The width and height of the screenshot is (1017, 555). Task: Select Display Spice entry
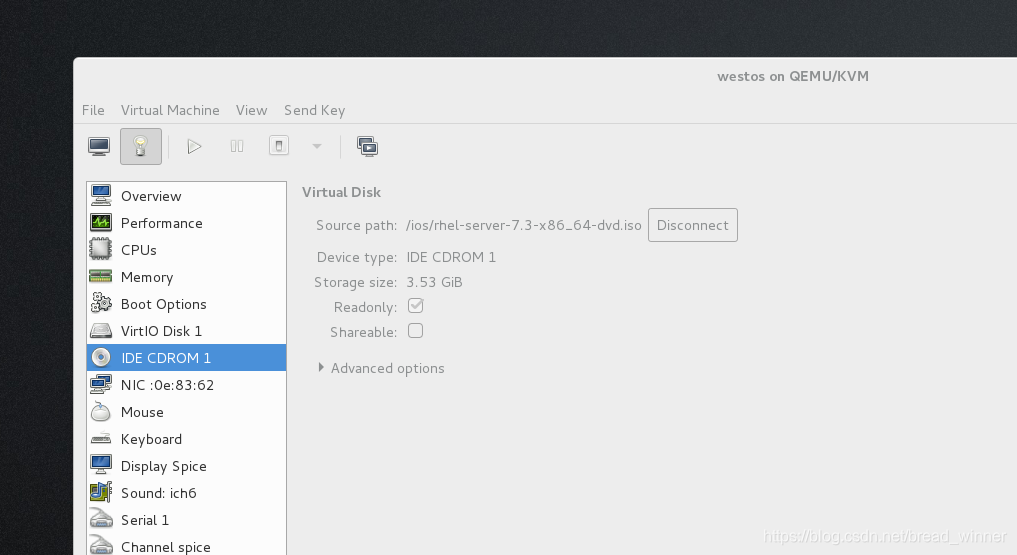pos(186,466)
